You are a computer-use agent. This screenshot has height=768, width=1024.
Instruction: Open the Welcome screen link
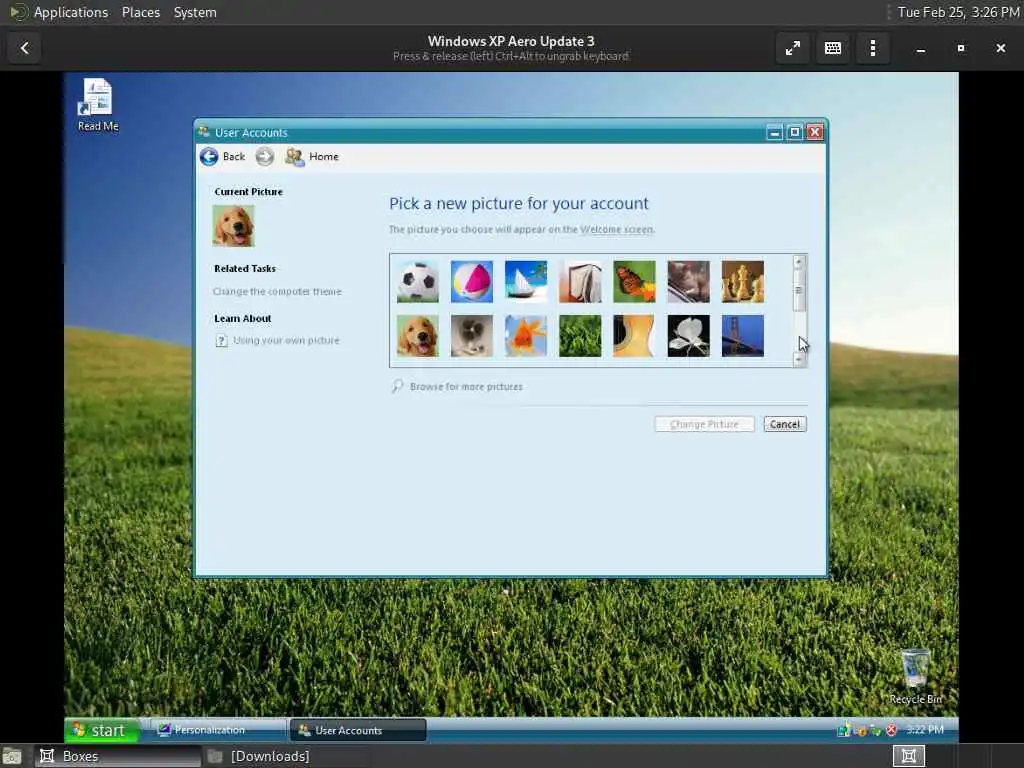click(616, 229)
